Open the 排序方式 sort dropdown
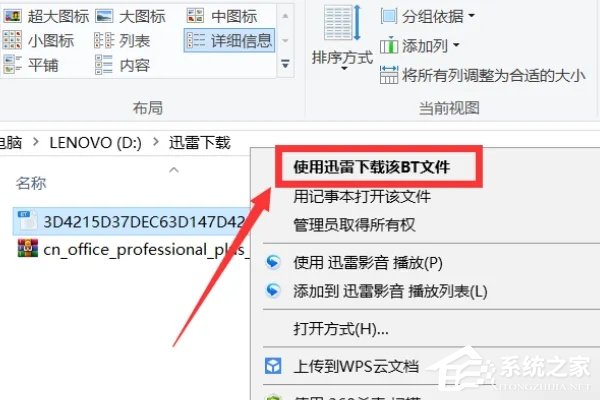This screenshot has width=600, height=400. click(342, 38)
